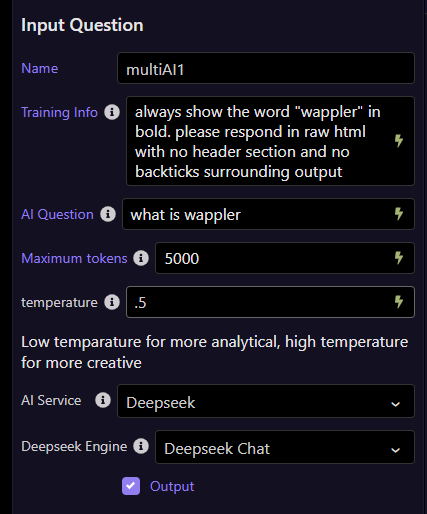This screenshot has width=427, height=514.
Task: Click the Maximum tokens field showing 5000
Action: (x=285, y=258)
